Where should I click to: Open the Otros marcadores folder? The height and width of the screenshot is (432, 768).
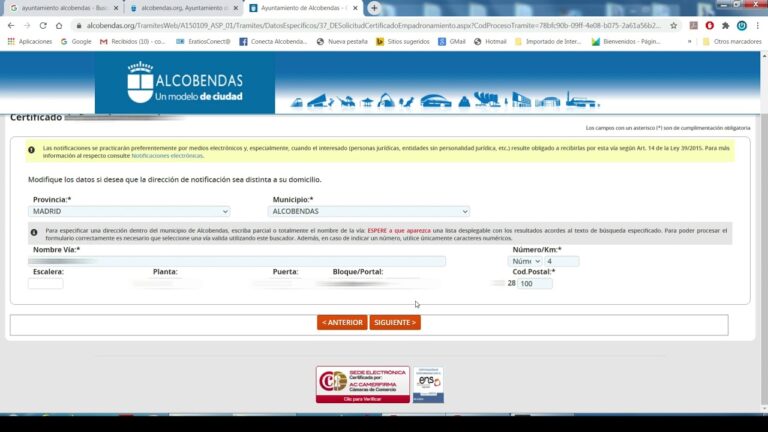point(732,42)
